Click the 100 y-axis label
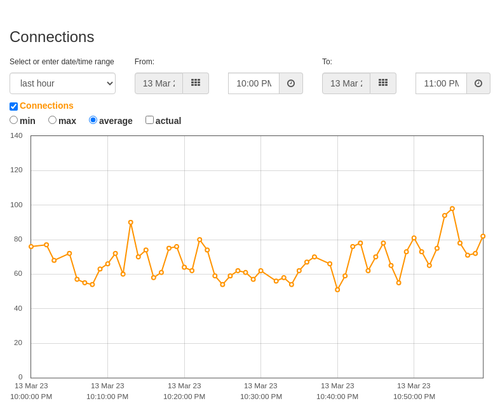500x403 pixels. tap(16, 205)
